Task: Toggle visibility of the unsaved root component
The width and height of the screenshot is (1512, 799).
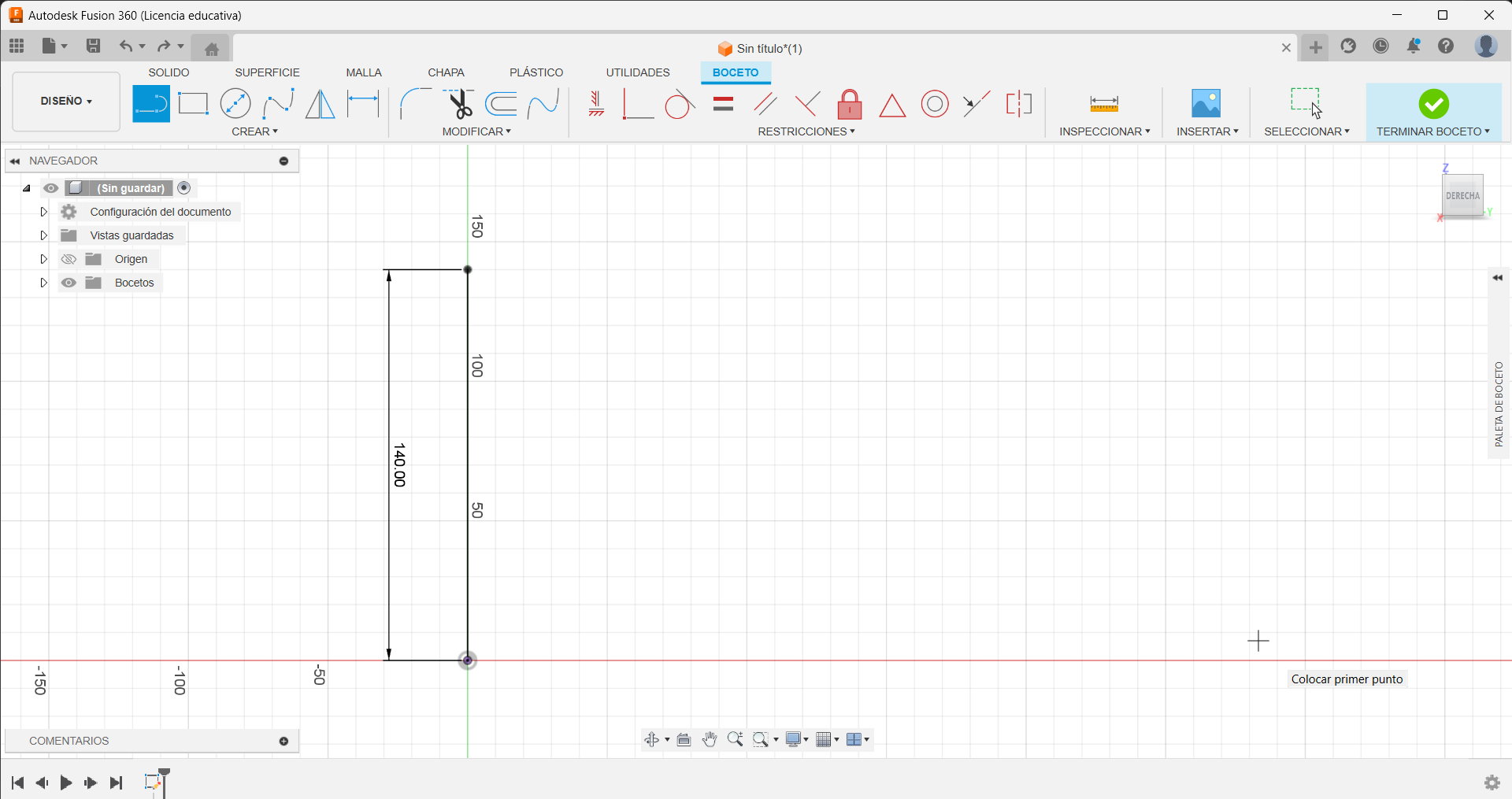Action: (51, 188)
